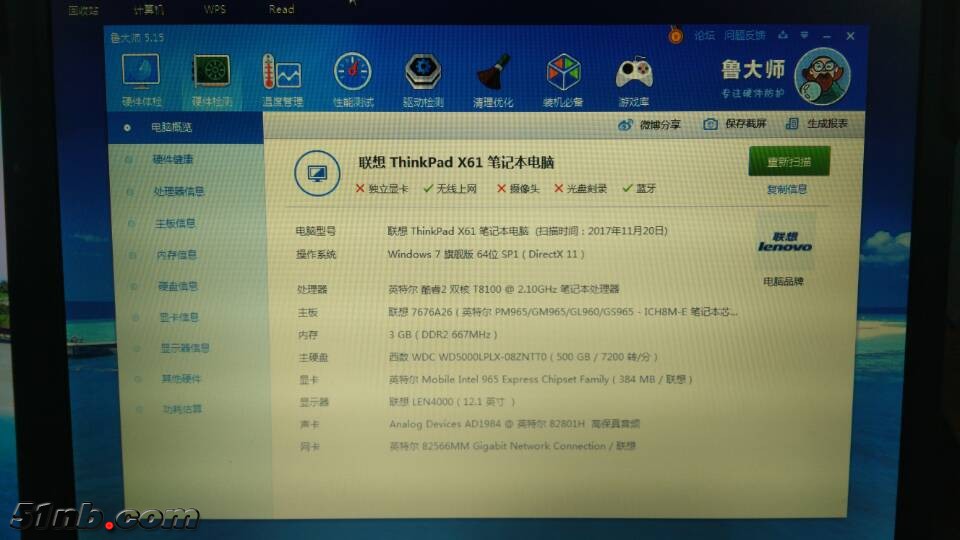Screen dimensions: 960x540
Task: Open 温度管理 temperature management icon
Action: coord(282,80)
